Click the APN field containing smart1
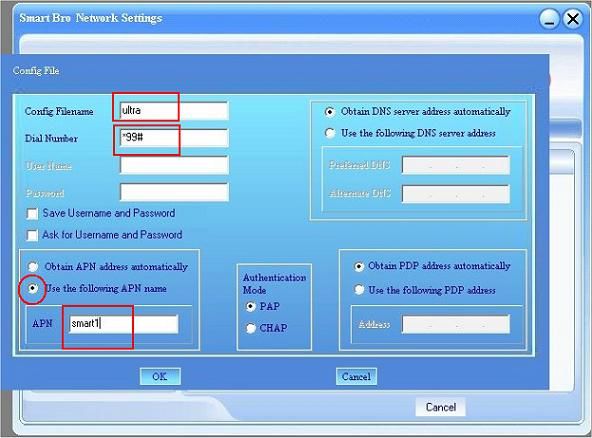Screen dimensions: 592x438 tap(124, 324)
